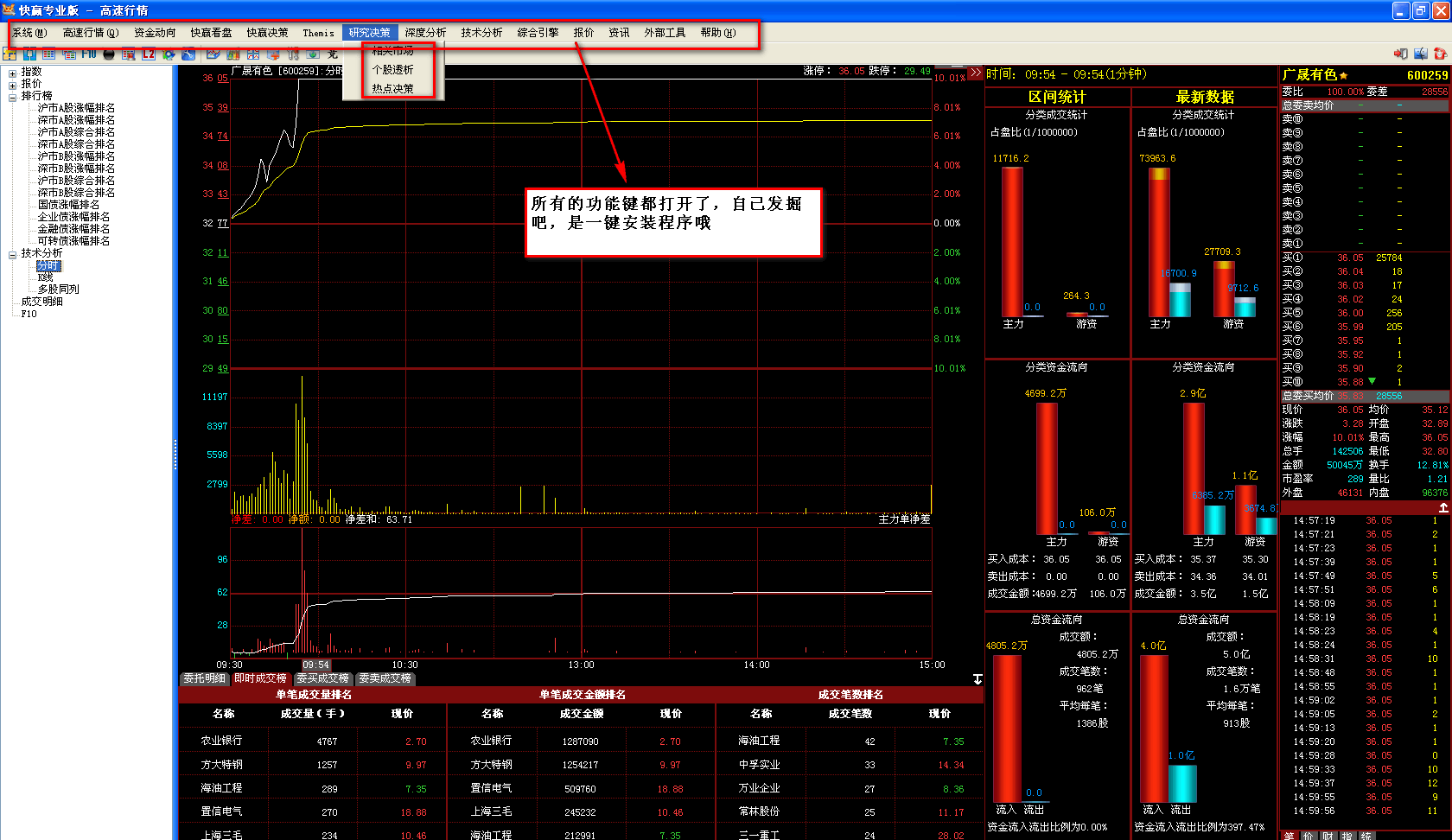Click the colored bars chart toolbar icon
Image resolution: width=1452 pixels, height=840 pixels.
(x=233, y=54)
